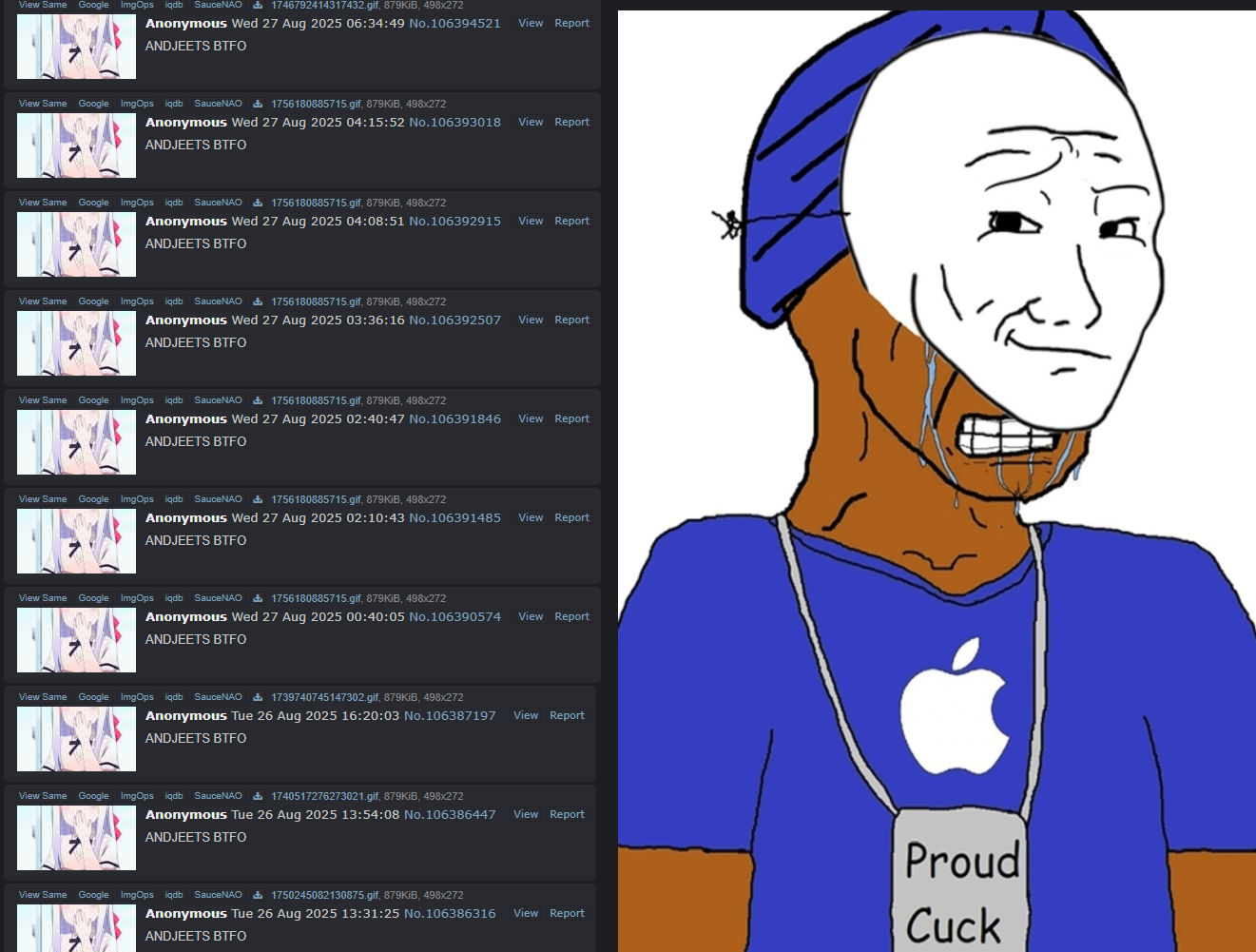
Task: Click download icon for post No.106391846
Action: point(257,400)
